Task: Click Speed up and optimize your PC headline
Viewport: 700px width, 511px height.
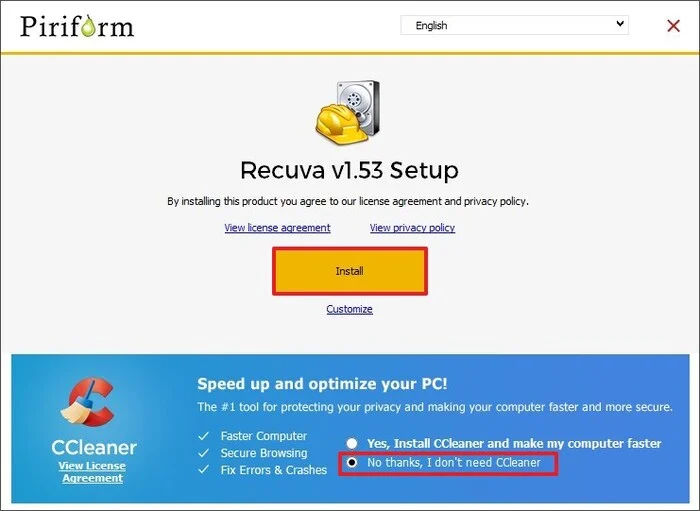Action: [x=322, y=384]
